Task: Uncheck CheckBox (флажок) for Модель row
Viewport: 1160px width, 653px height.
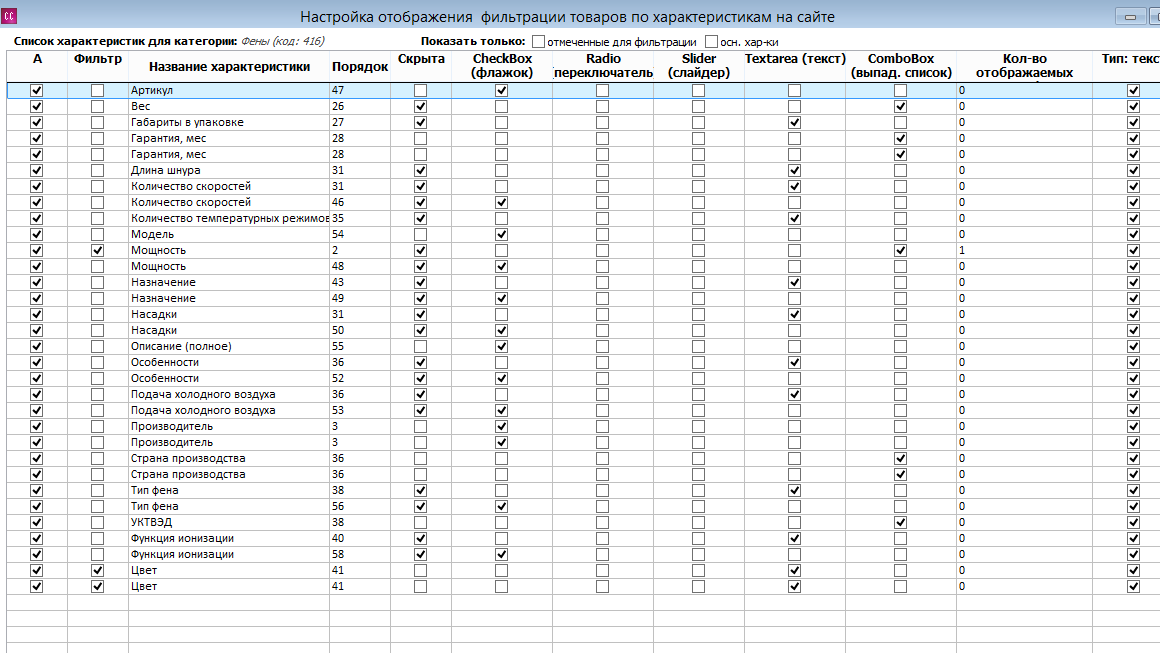Action: (x=502, y=234)
